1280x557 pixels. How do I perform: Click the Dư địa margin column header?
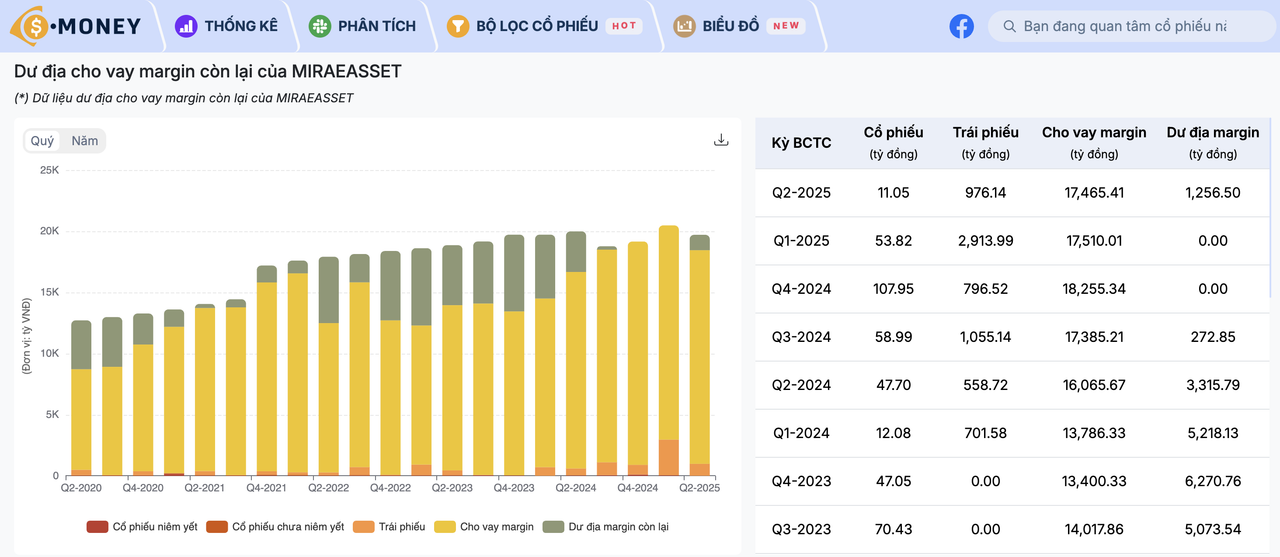[x=1213, y=142]
